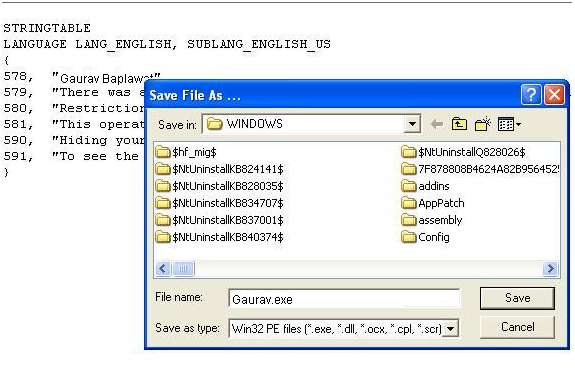
Task: Click the horizontal scrollbar thumb
Action: 183,269
